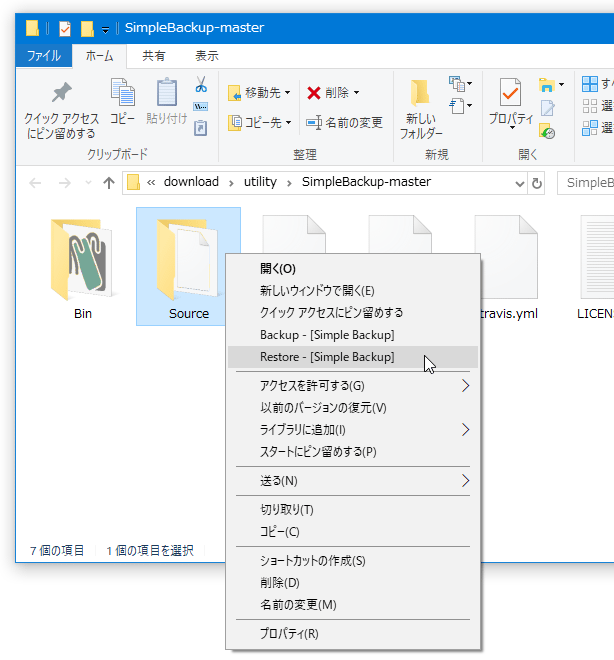Image resolution: width=614 pixels, height=660 pixels.
Task: Switch to the ホーム tab
Action: pos(99,56)
